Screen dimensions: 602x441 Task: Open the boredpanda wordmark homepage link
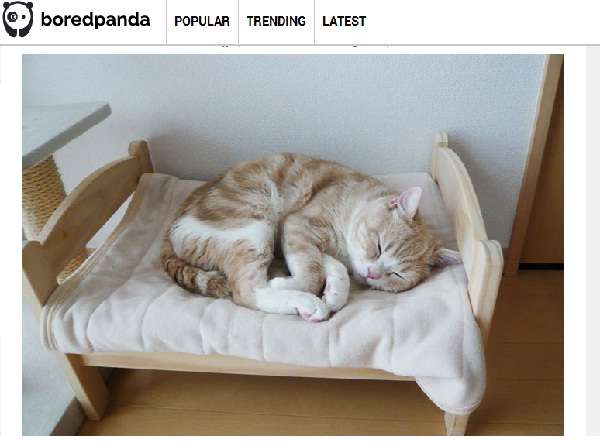[x=95, y=20]
